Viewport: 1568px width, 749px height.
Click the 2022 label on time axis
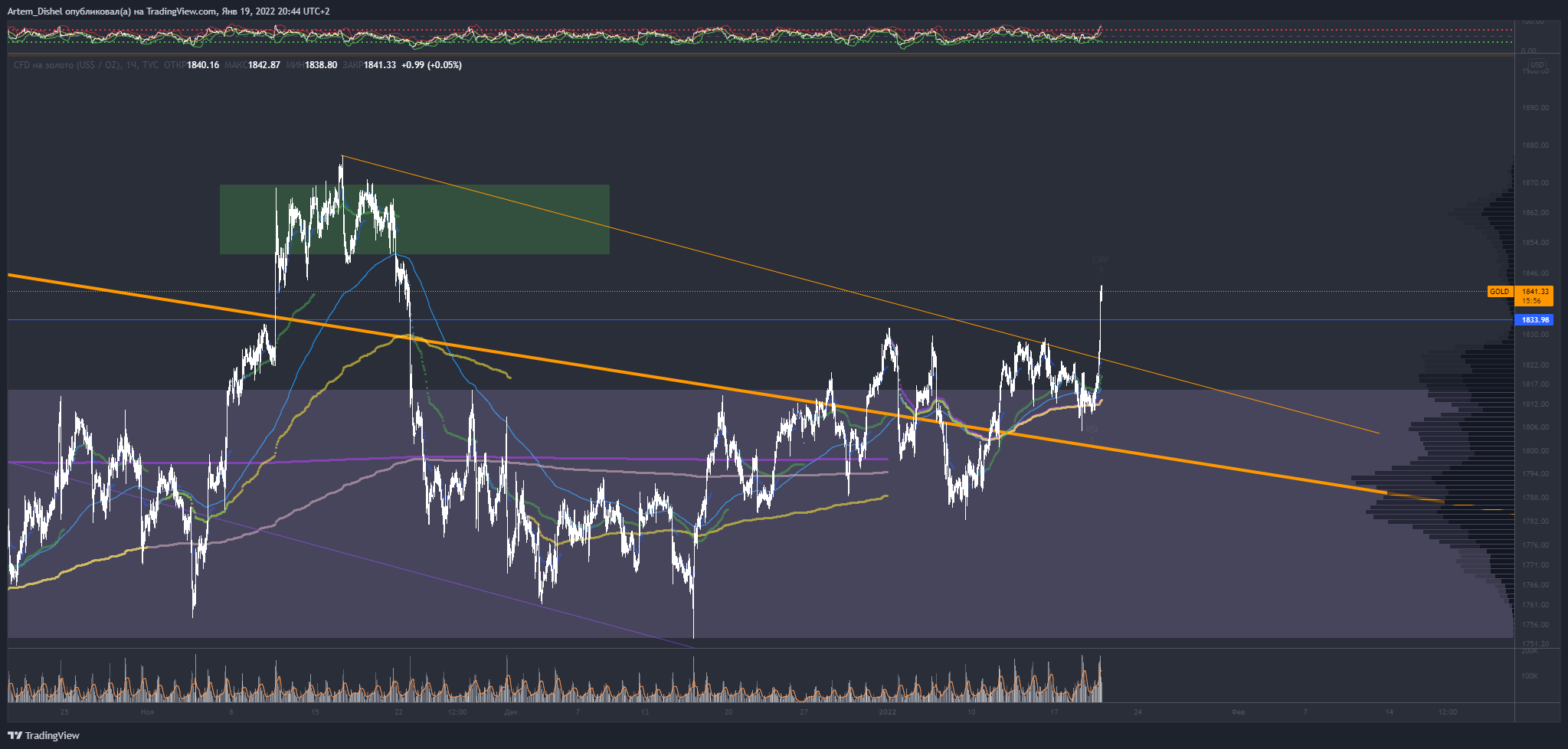(x=887, y=712)
